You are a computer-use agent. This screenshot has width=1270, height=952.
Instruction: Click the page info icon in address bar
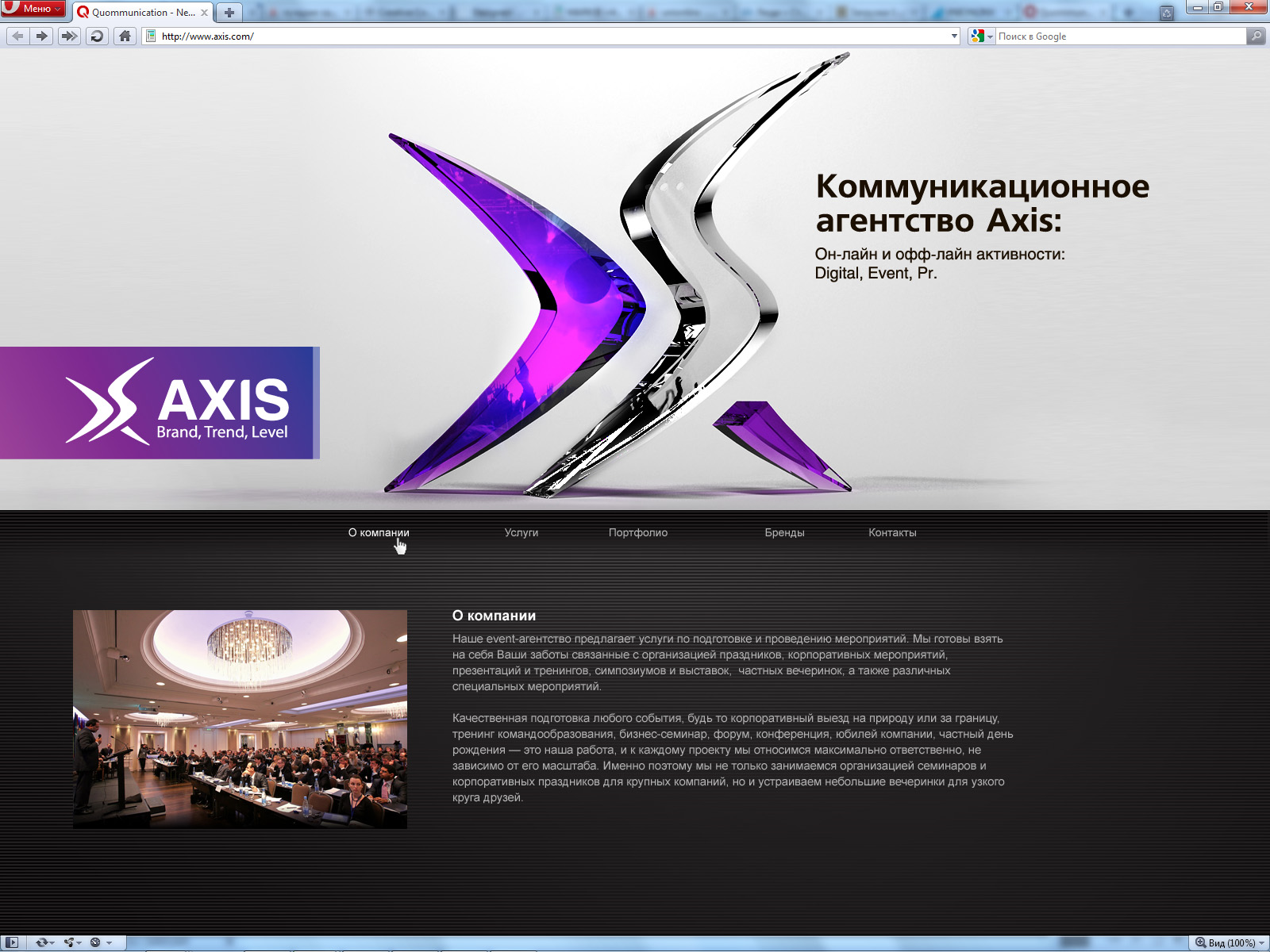151,36
